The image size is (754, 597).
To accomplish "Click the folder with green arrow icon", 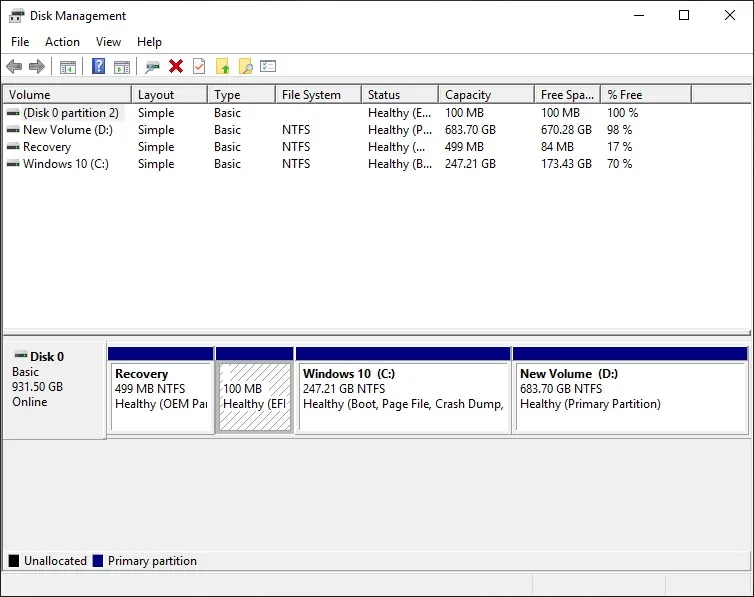I will click(223, 67).
